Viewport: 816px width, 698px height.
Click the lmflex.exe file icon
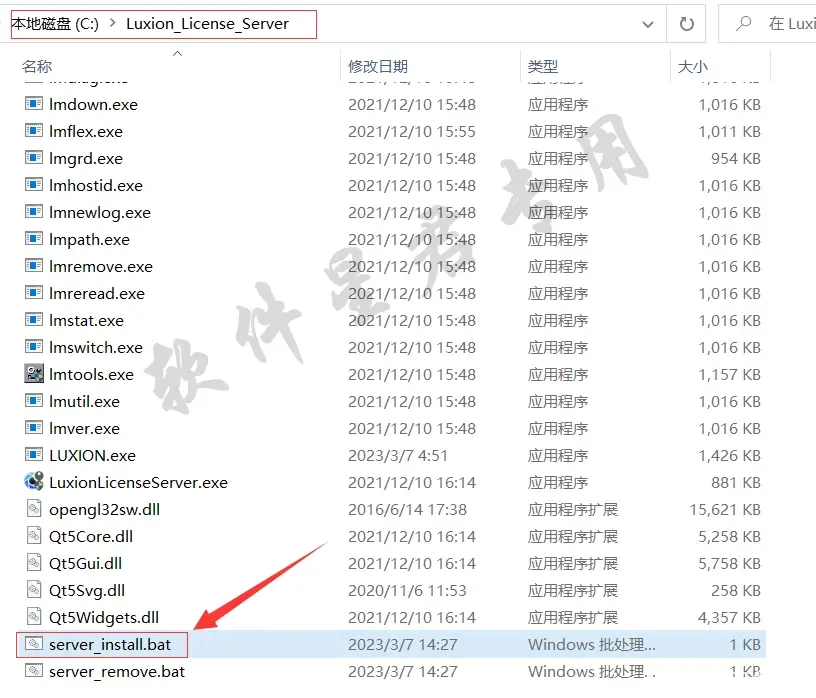coord(34,131)
